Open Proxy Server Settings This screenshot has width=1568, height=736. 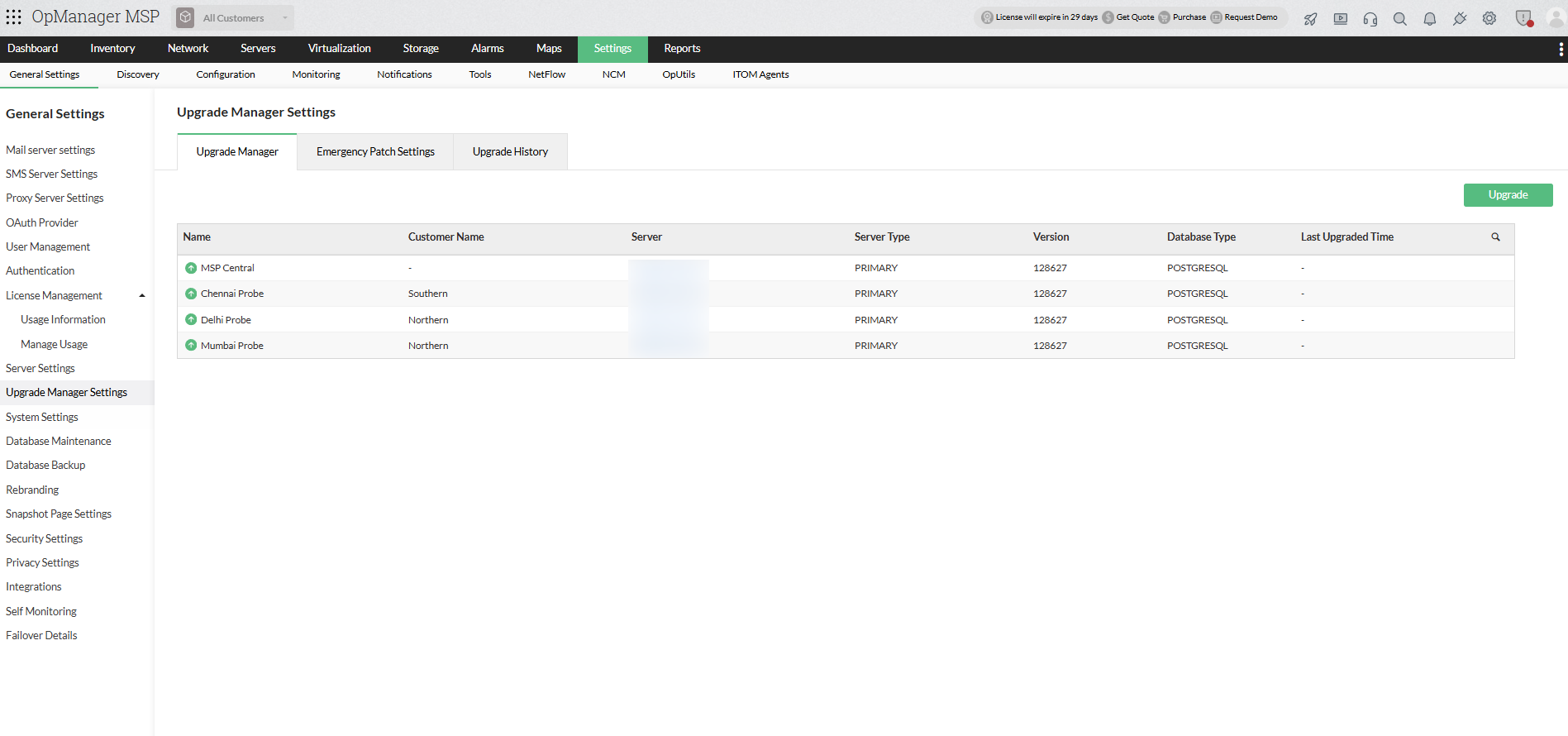[x=55, y=198]
